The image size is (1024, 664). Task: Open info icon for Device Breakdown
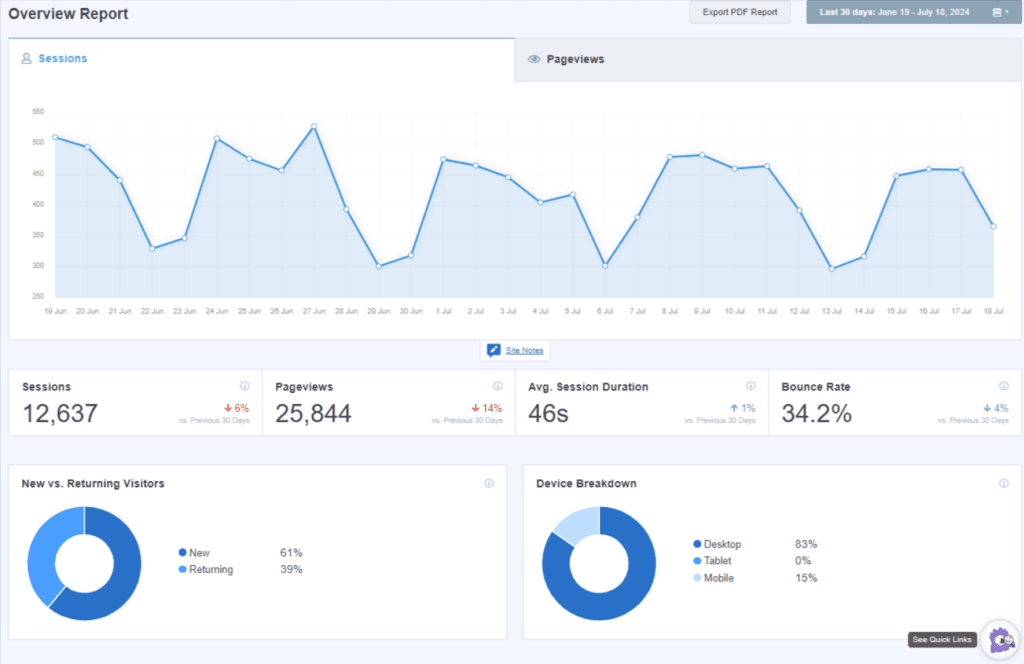click(x=1003, y=483)
